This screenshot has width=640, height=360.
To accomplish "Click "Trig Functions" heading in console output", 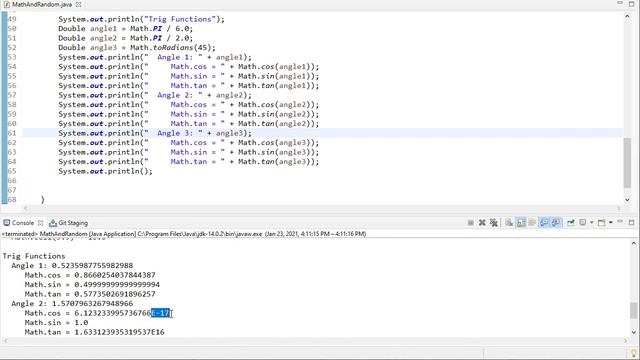I will tap(34, 256).
